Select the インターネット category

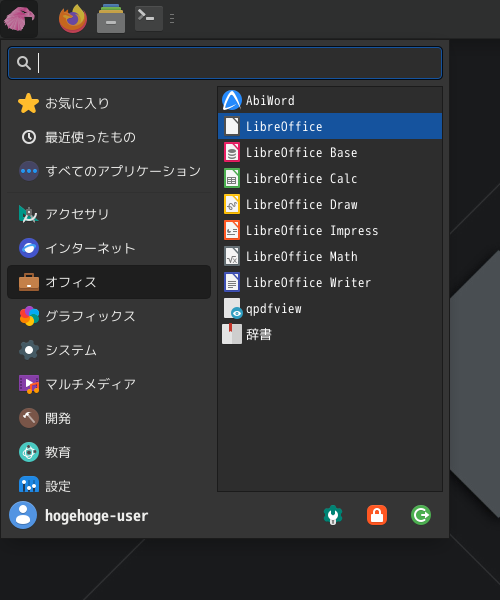(109, 248)
